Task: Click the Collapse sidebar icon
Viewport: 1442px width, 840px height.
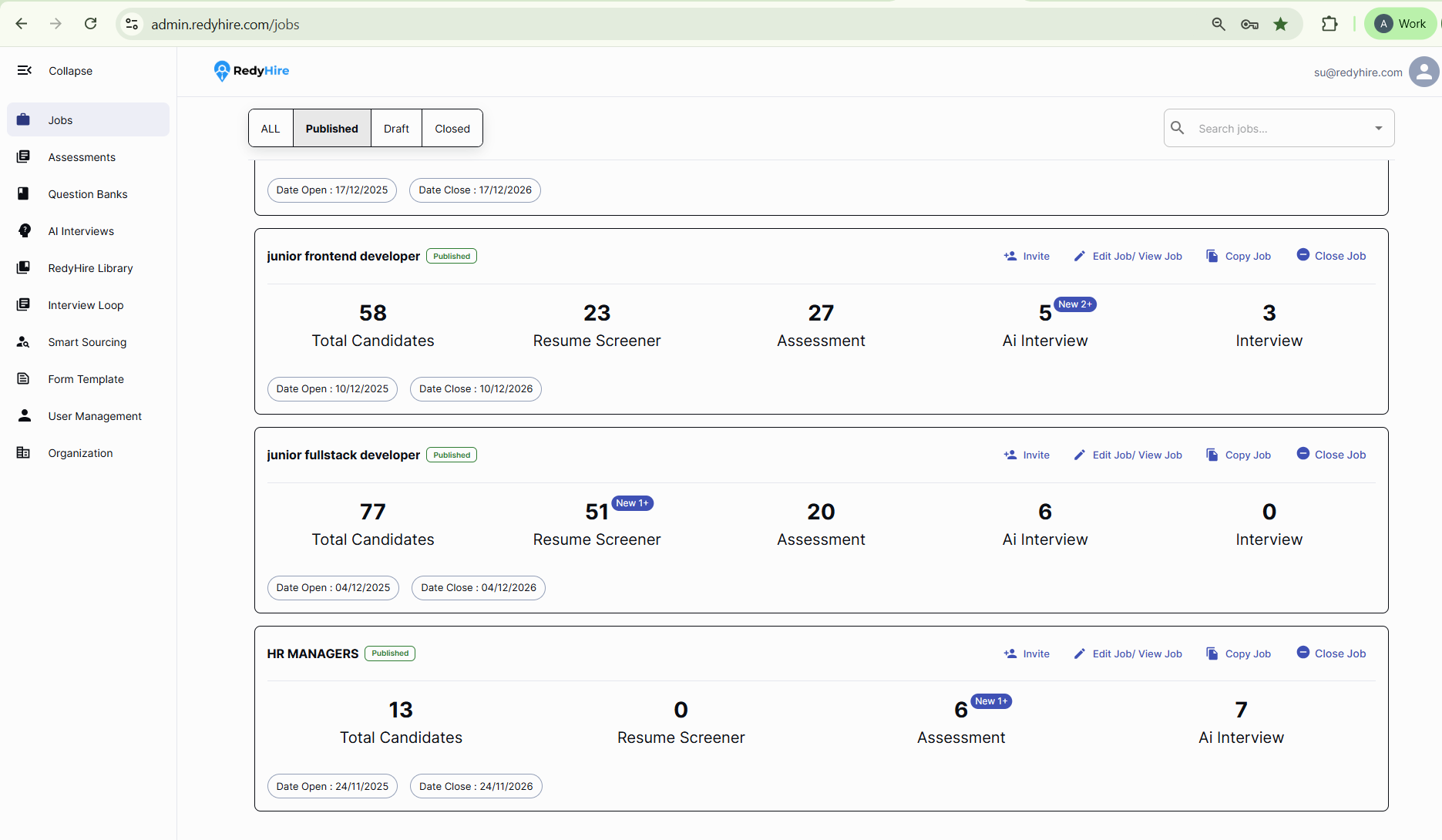Action: coord(25,70)
